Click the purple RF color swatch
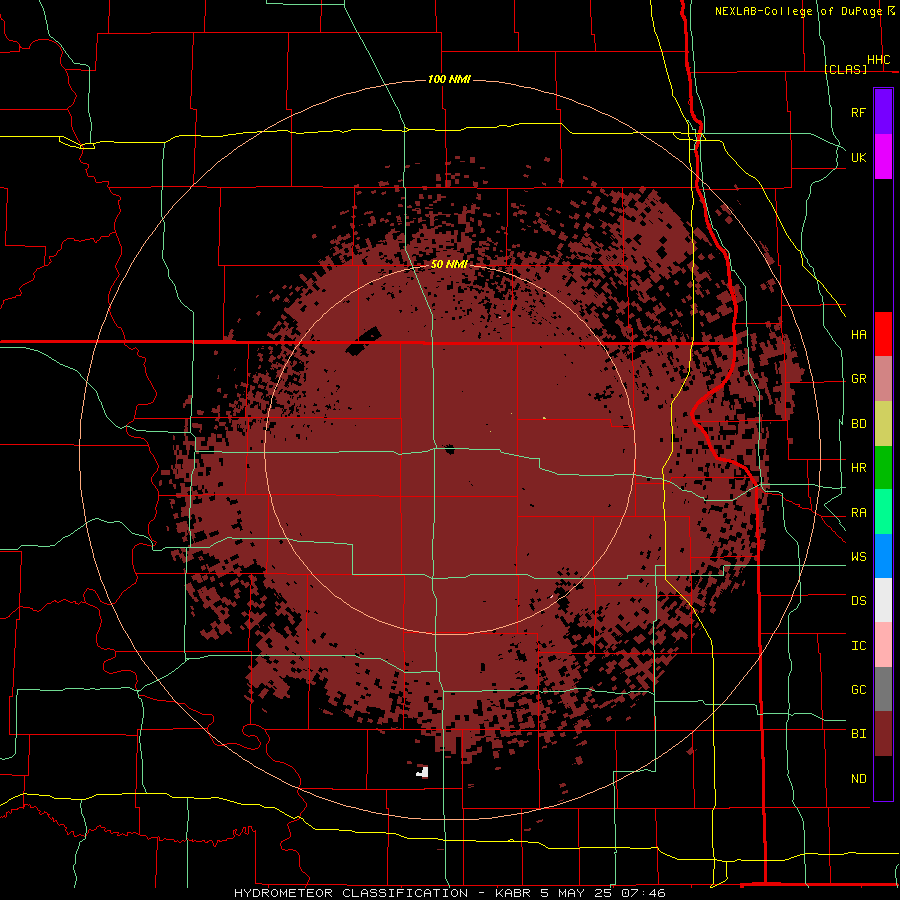This screenshot has width=900, height=900. (883, 112)
